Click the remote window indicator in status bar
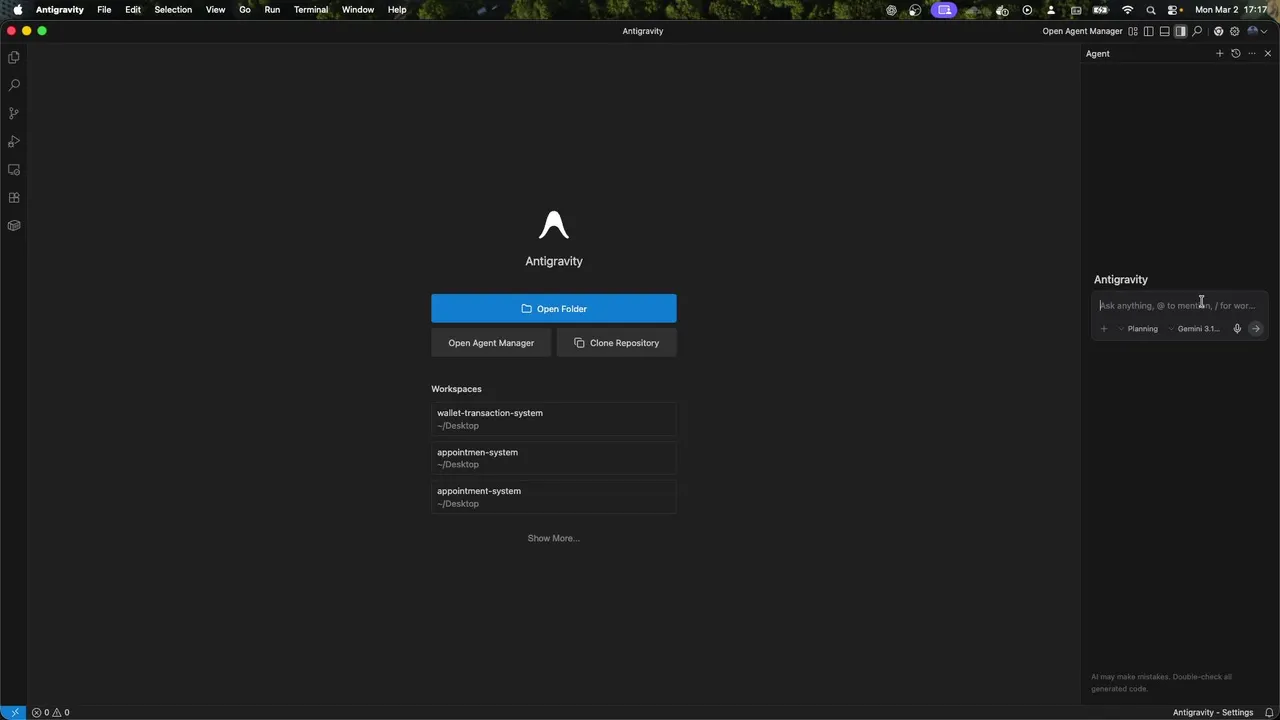The height and width of the screenshot is (720, 1280). pyautogui.click(x=14, y=712)
